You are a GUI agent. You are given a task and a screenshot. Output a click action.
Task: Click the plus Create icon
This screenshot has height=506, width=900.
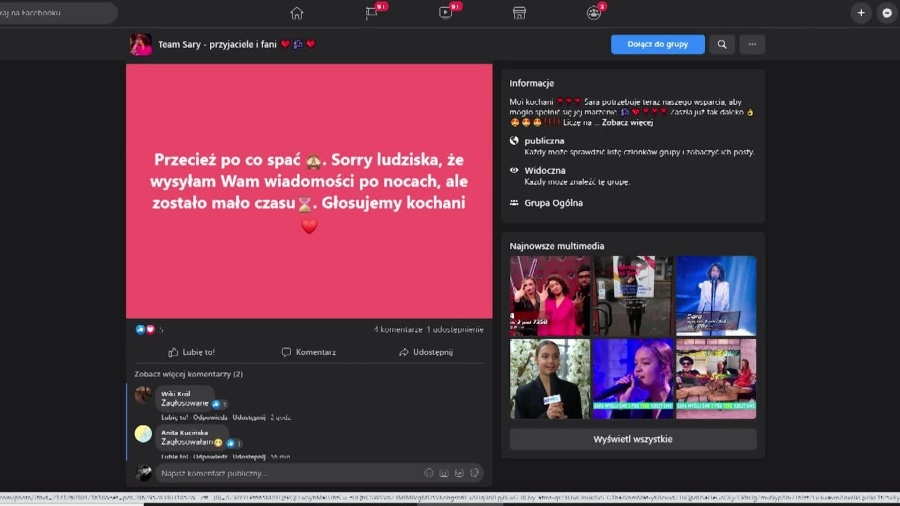pos(861,13)
